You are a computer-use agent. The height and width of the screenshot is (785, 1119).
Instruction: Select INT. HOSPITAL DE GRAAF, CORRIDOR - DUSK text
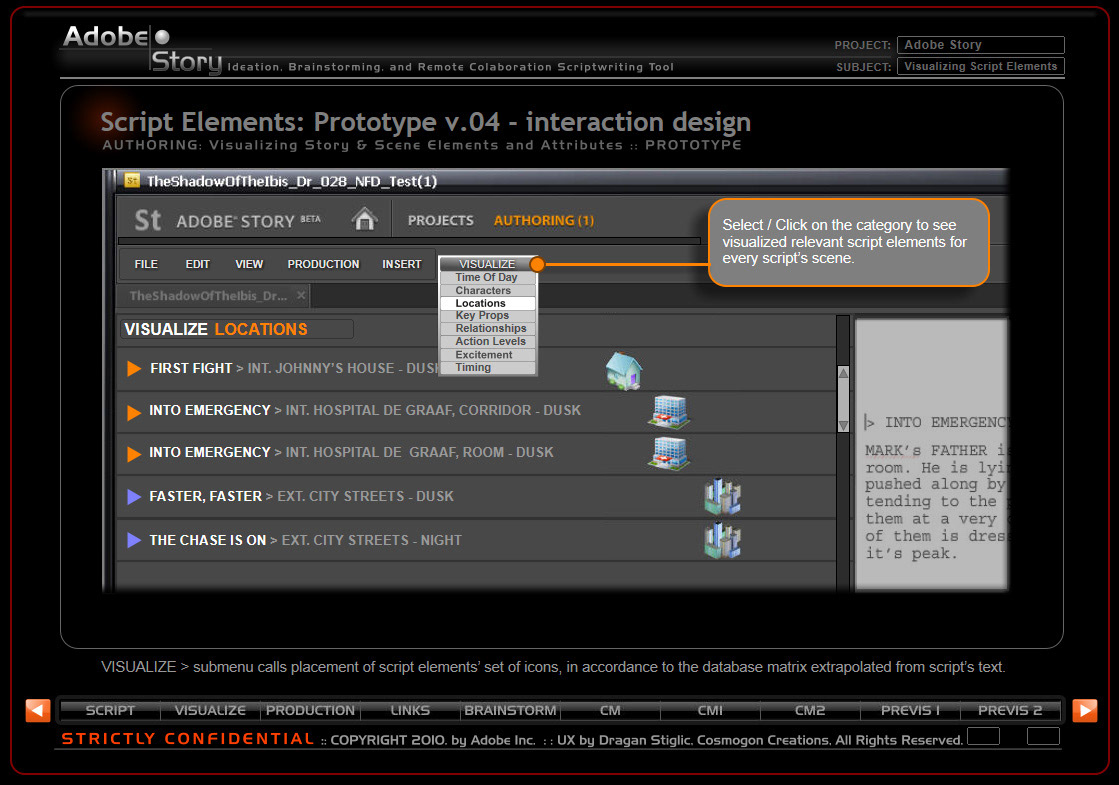point(433,410)
